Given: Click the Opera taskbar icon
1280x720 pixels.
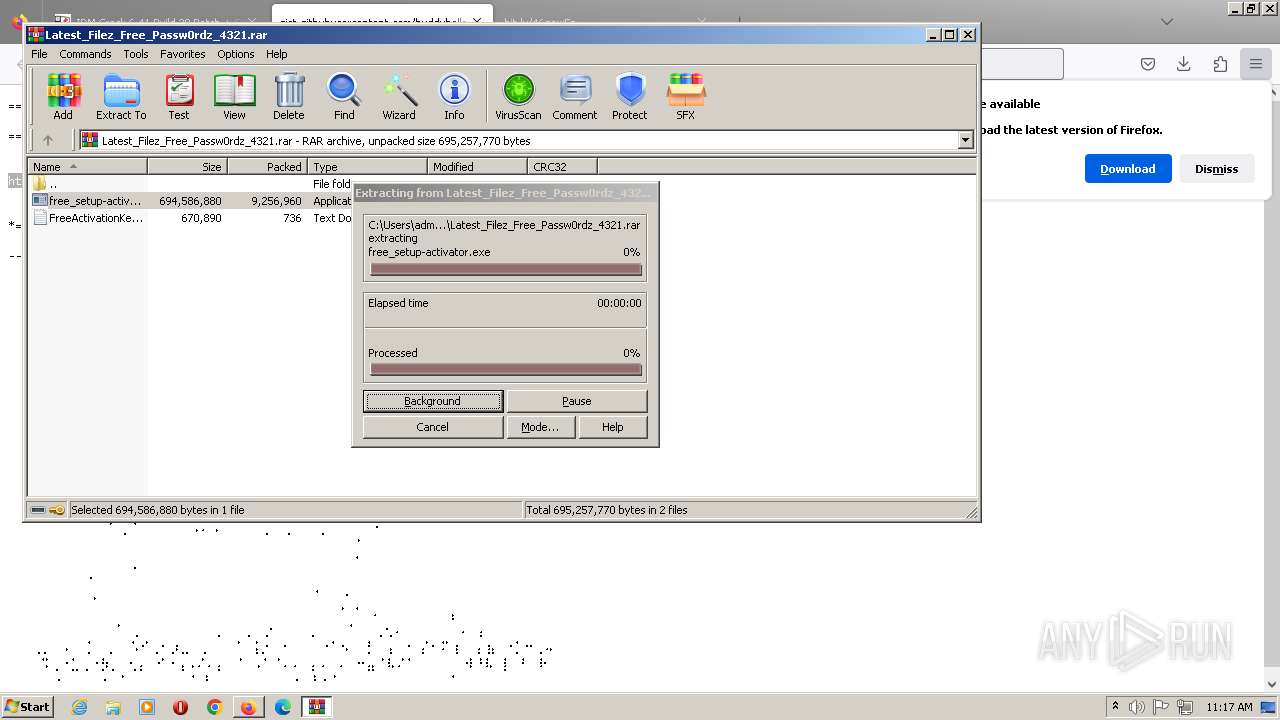Looking at the screenshot, I should 181,707.
